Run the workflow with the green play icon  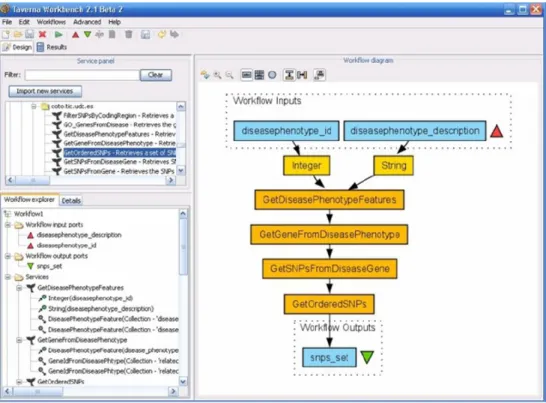(58, 34)
